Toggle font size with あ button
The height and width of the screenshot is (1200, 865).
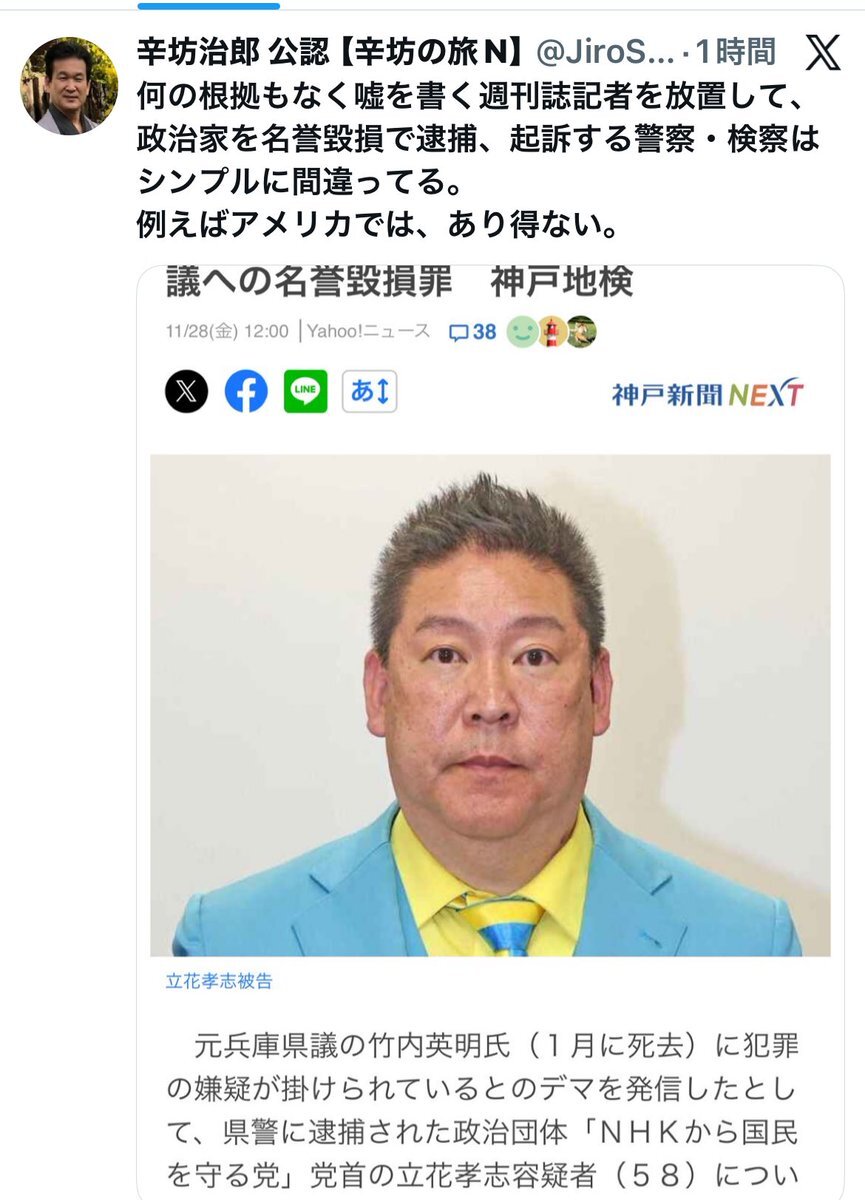[x=370, y=391]
